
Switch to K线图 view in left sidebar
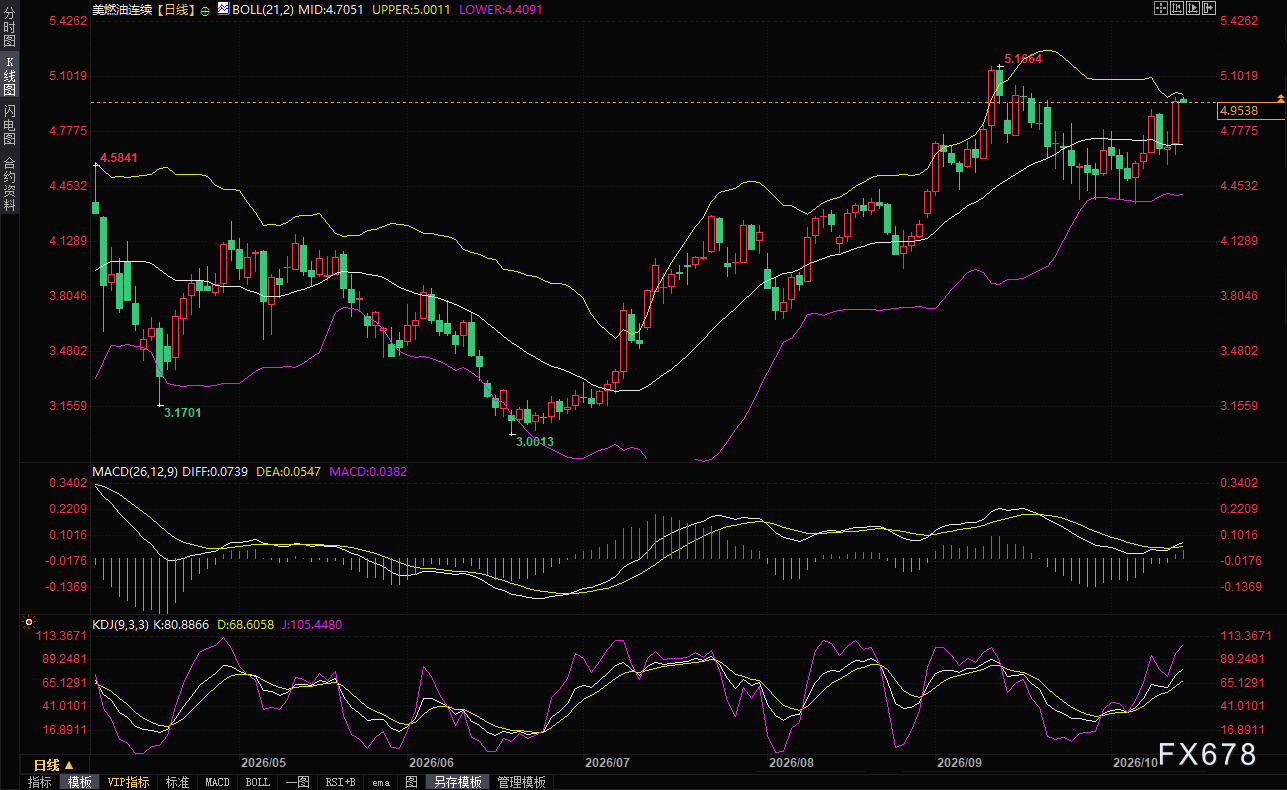point(9,76)
